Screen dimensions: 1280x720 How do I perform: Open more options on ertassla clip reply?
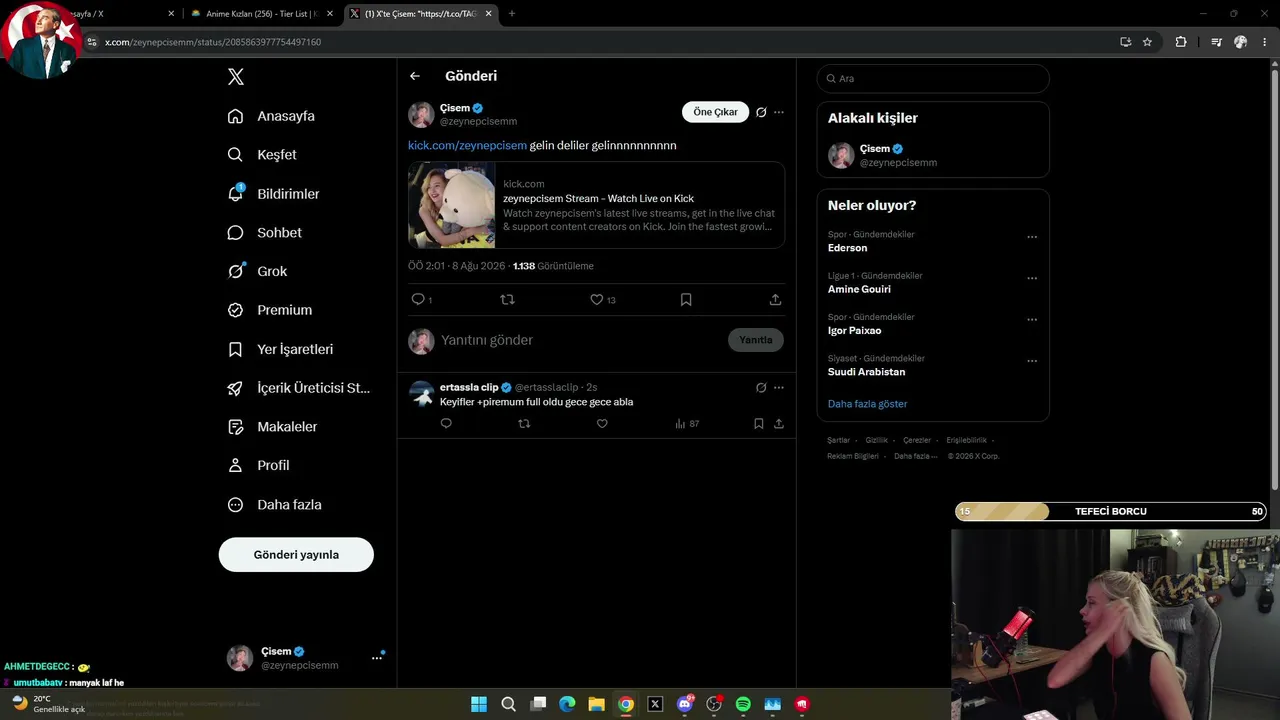pyautogui.click(x=779, y=388)
